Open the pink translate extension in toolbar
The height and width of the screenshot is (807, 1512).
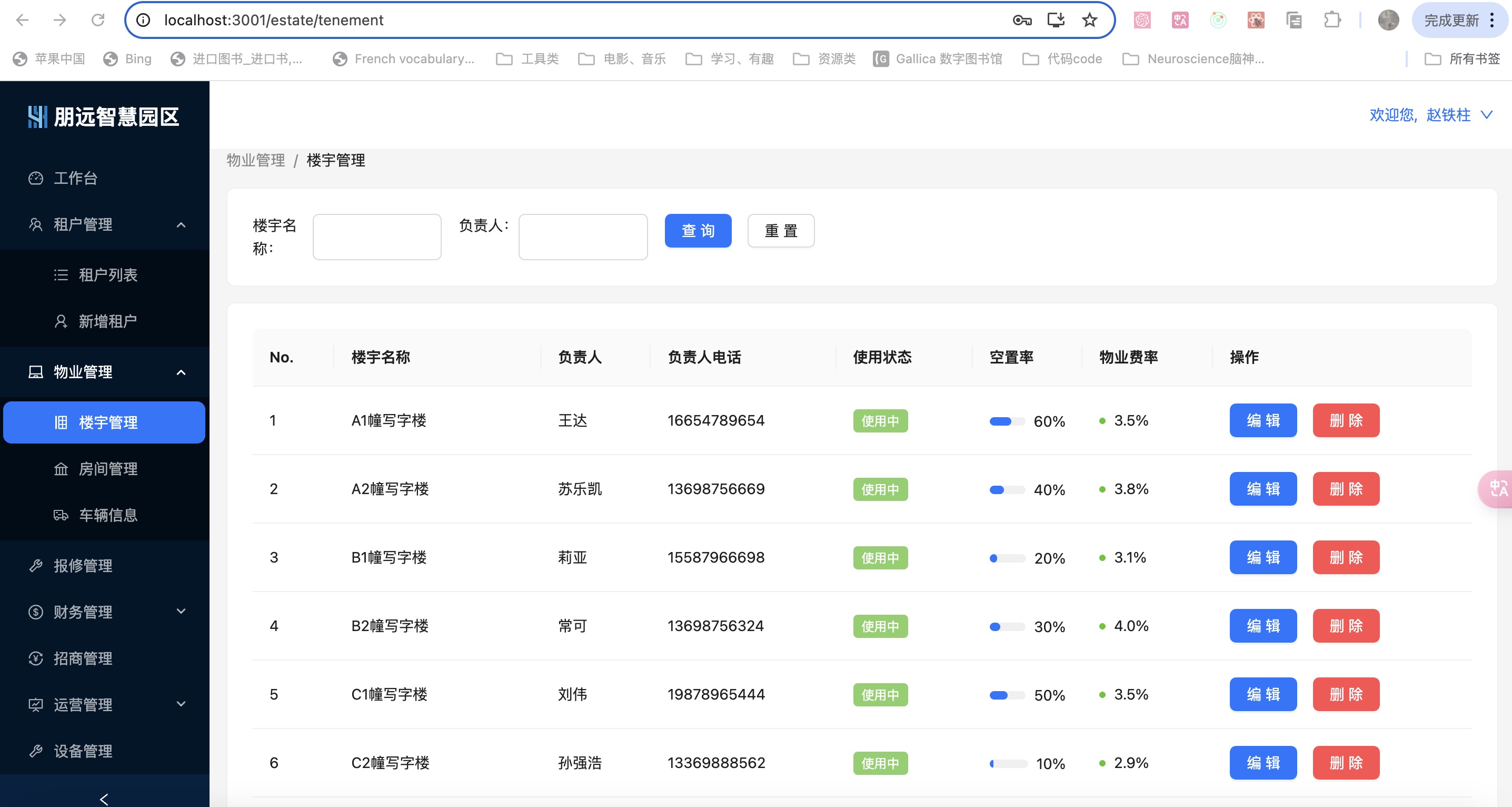coord(1180,20)
